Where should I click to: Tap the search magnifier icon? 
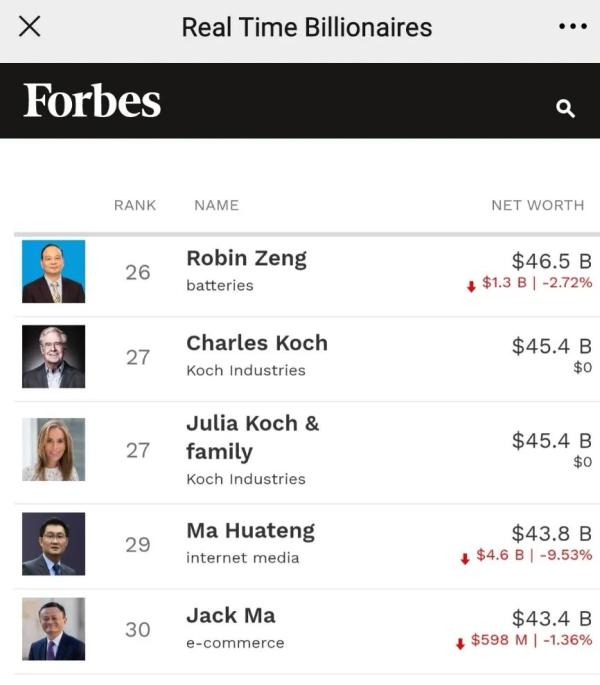coord(565,108)
